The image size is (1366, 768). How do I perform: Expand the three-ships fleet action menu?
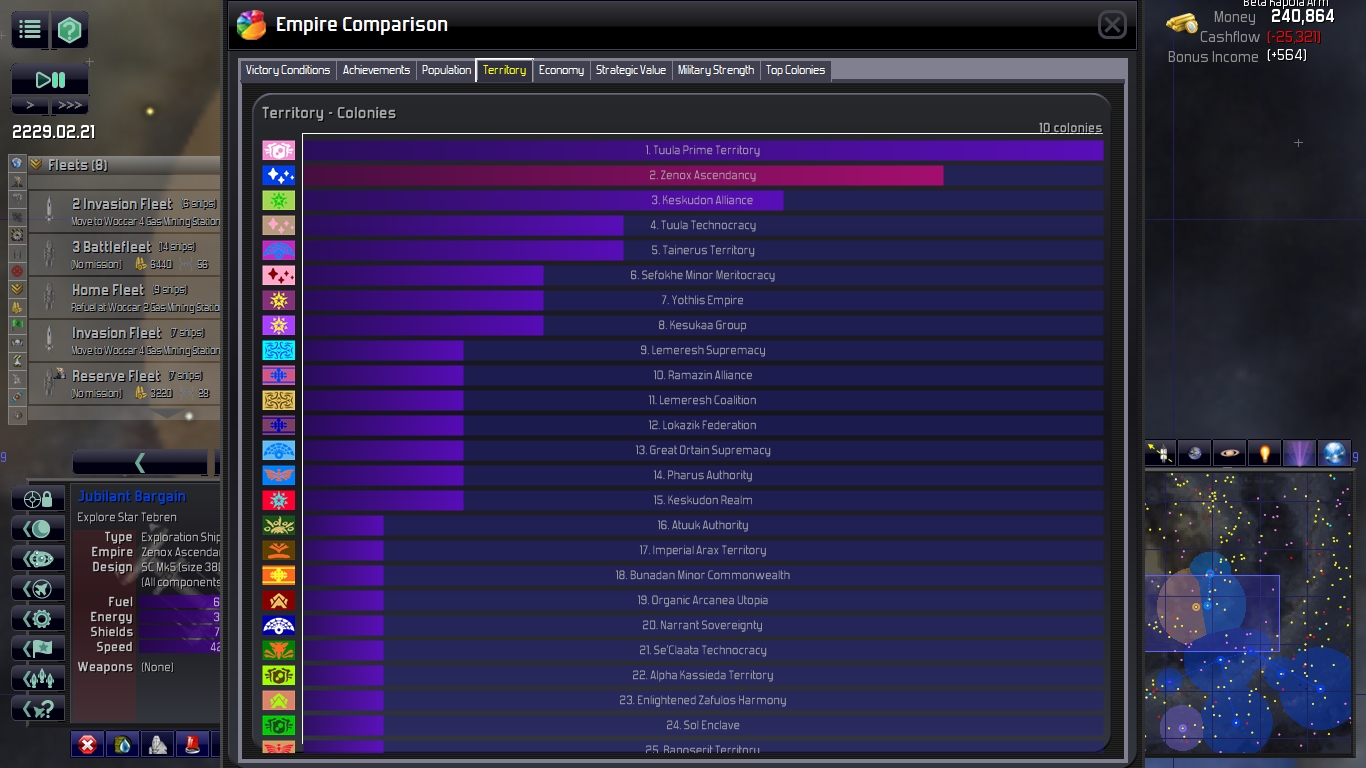tap(38, 679)
